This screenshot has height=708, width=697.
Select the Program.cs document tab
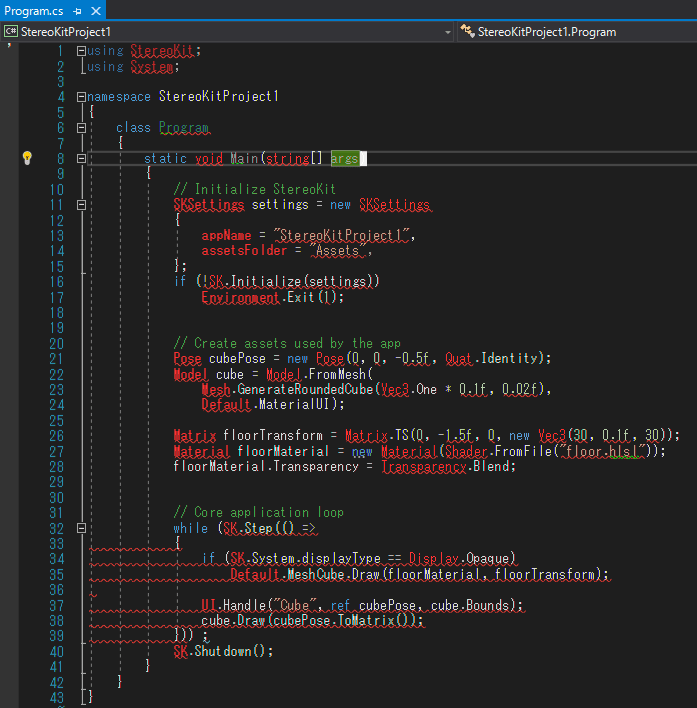point(35,10)
